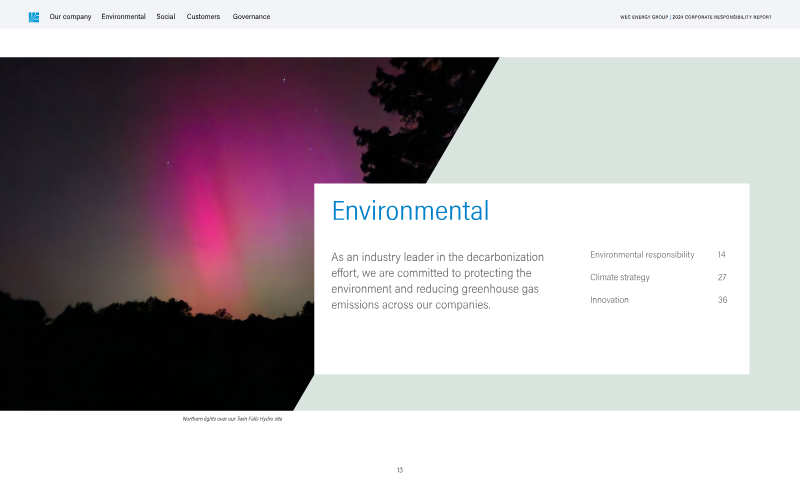The image size is (800, 485).
Task: Go to the Social section
Action: click(x=166, y=17)
